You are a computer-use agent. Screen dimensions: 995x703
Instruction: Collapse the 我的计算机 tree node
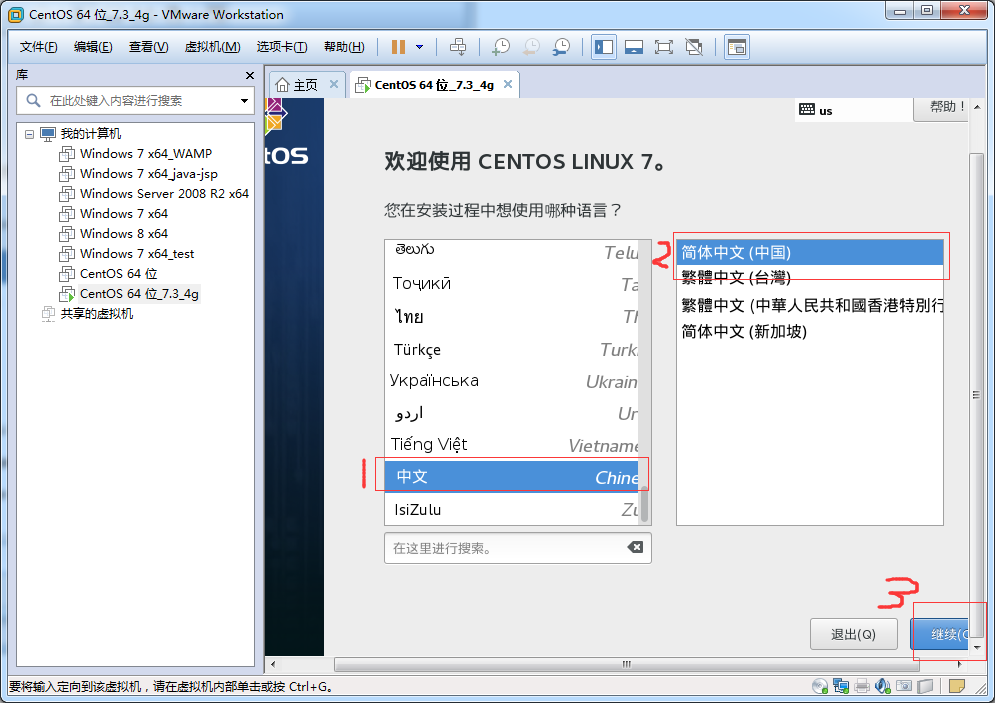tap(29, 134)
